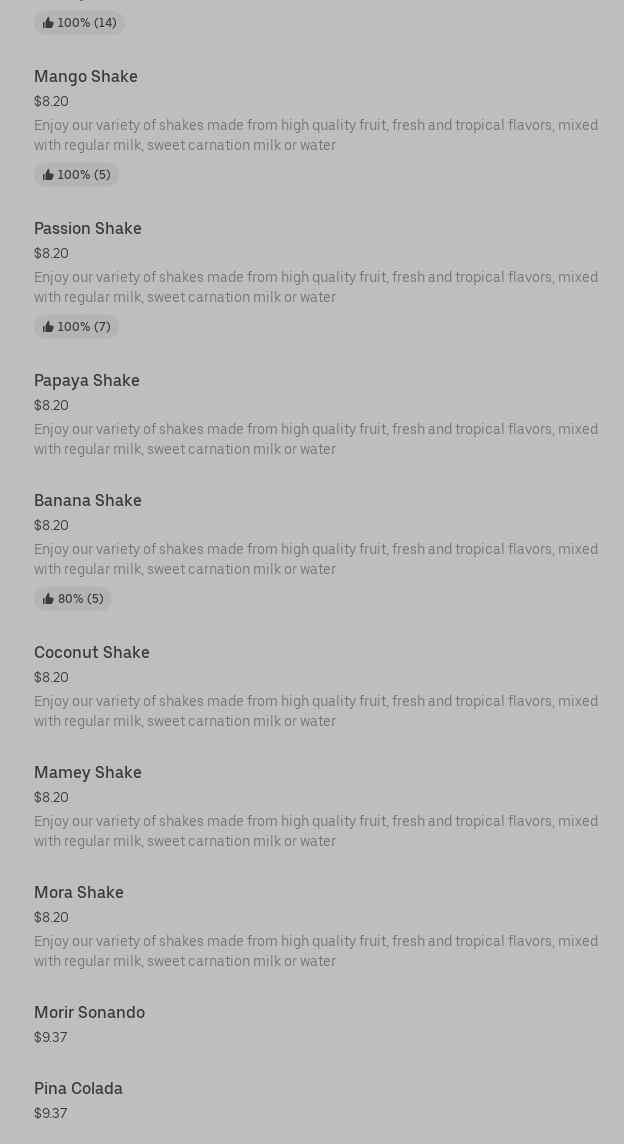Choose the Papaya Shake title
The image size is (624, 1144).
pos(87,380)
